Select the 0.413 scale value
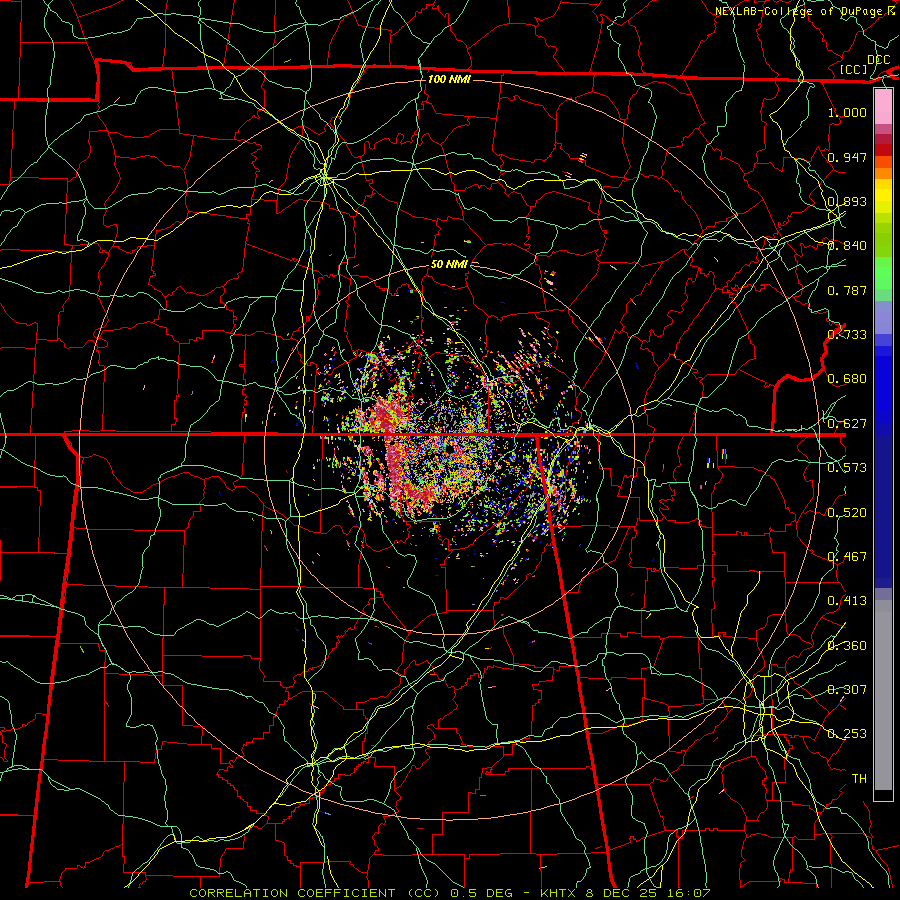This screenshot has width=900, height=900. [x=847, y=601]
